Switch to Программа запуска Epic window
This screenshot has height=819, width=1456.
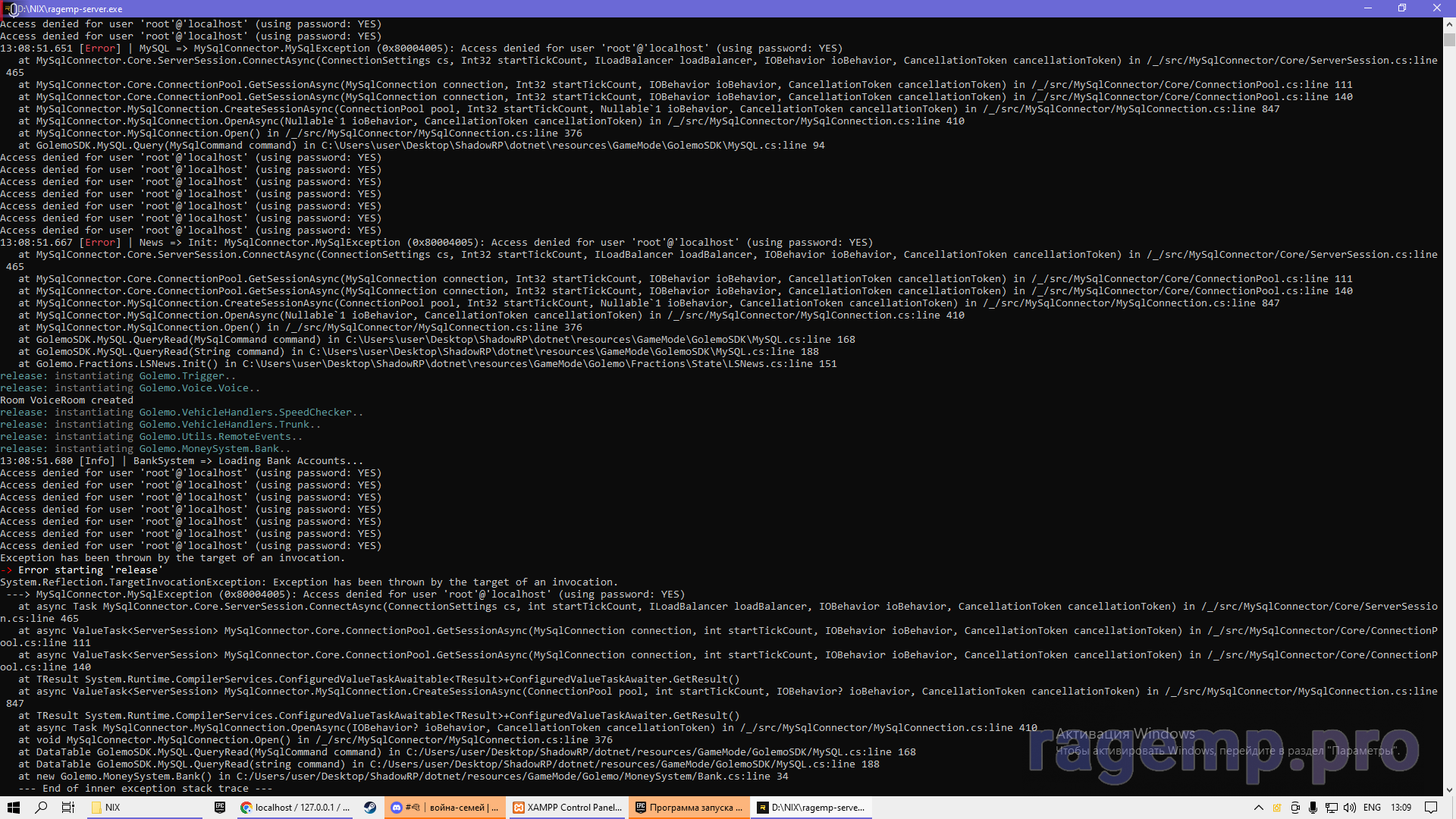pyautogui.click(x=689, y=808)
